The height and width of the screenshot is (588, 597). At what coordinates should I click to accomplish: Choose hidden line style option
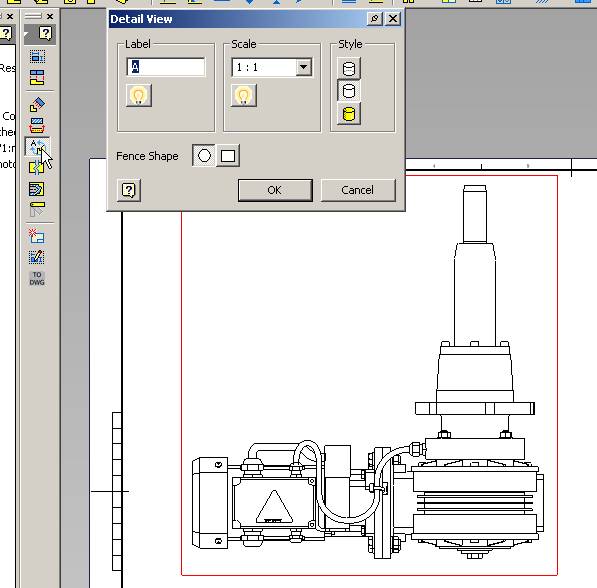click(349, 69)
